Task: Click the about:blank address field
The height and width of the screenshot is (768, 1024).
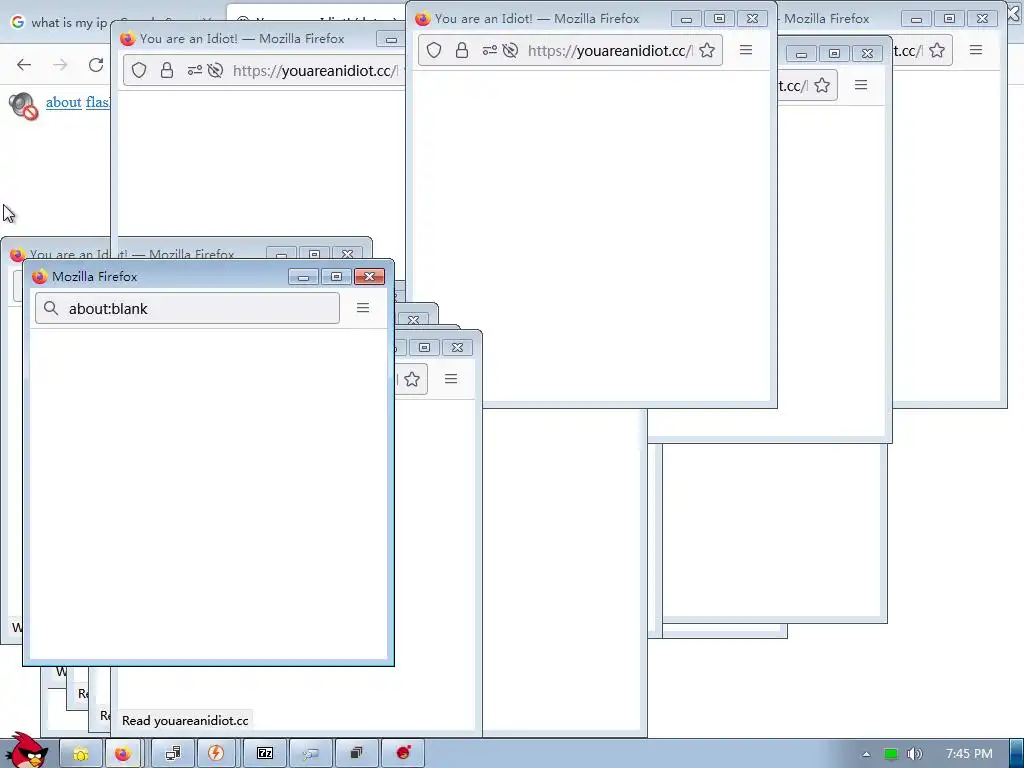Action: click(x=187, y=308)
